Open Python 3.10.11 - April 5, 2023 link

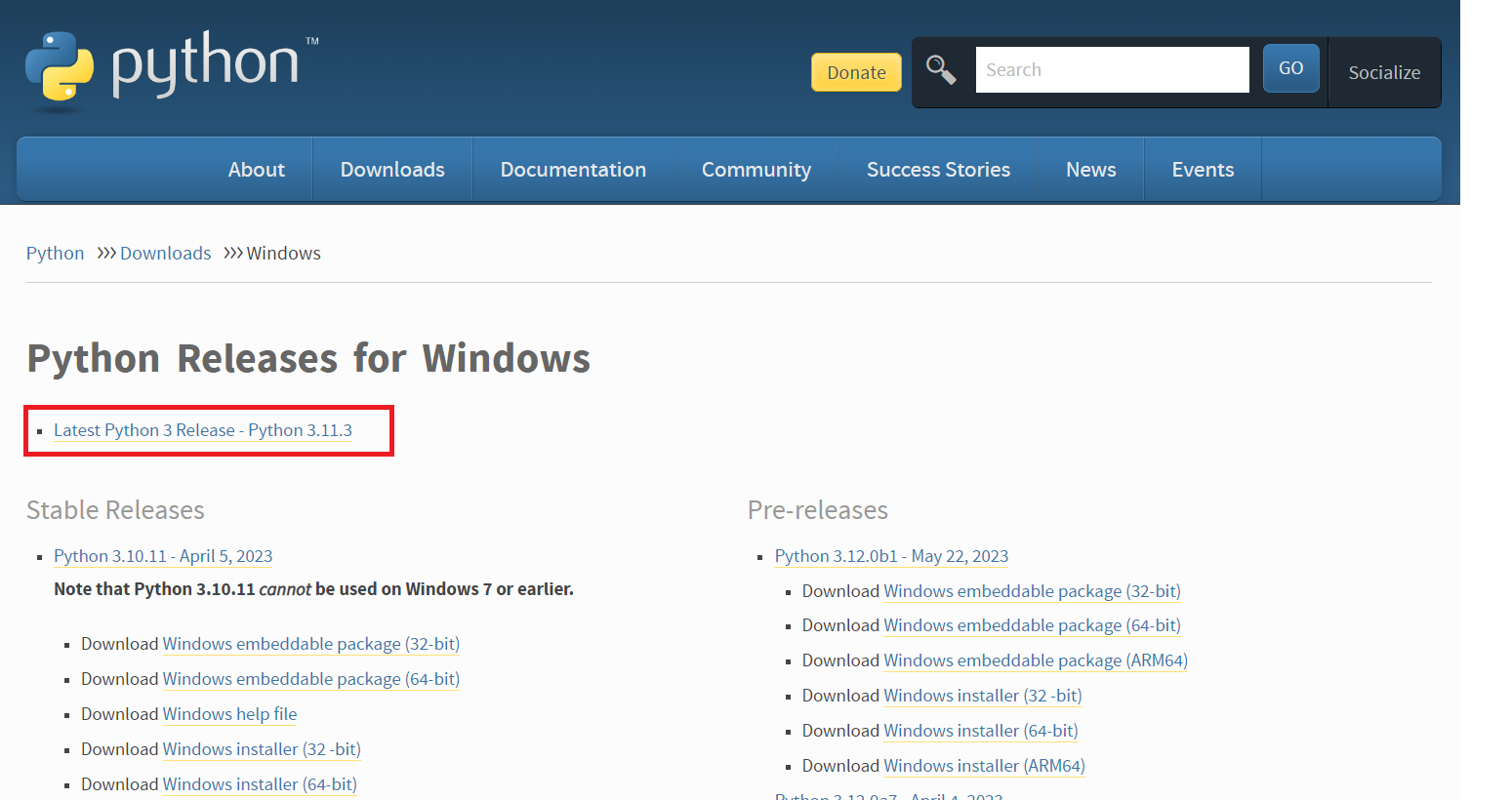(x=163, y=556)
